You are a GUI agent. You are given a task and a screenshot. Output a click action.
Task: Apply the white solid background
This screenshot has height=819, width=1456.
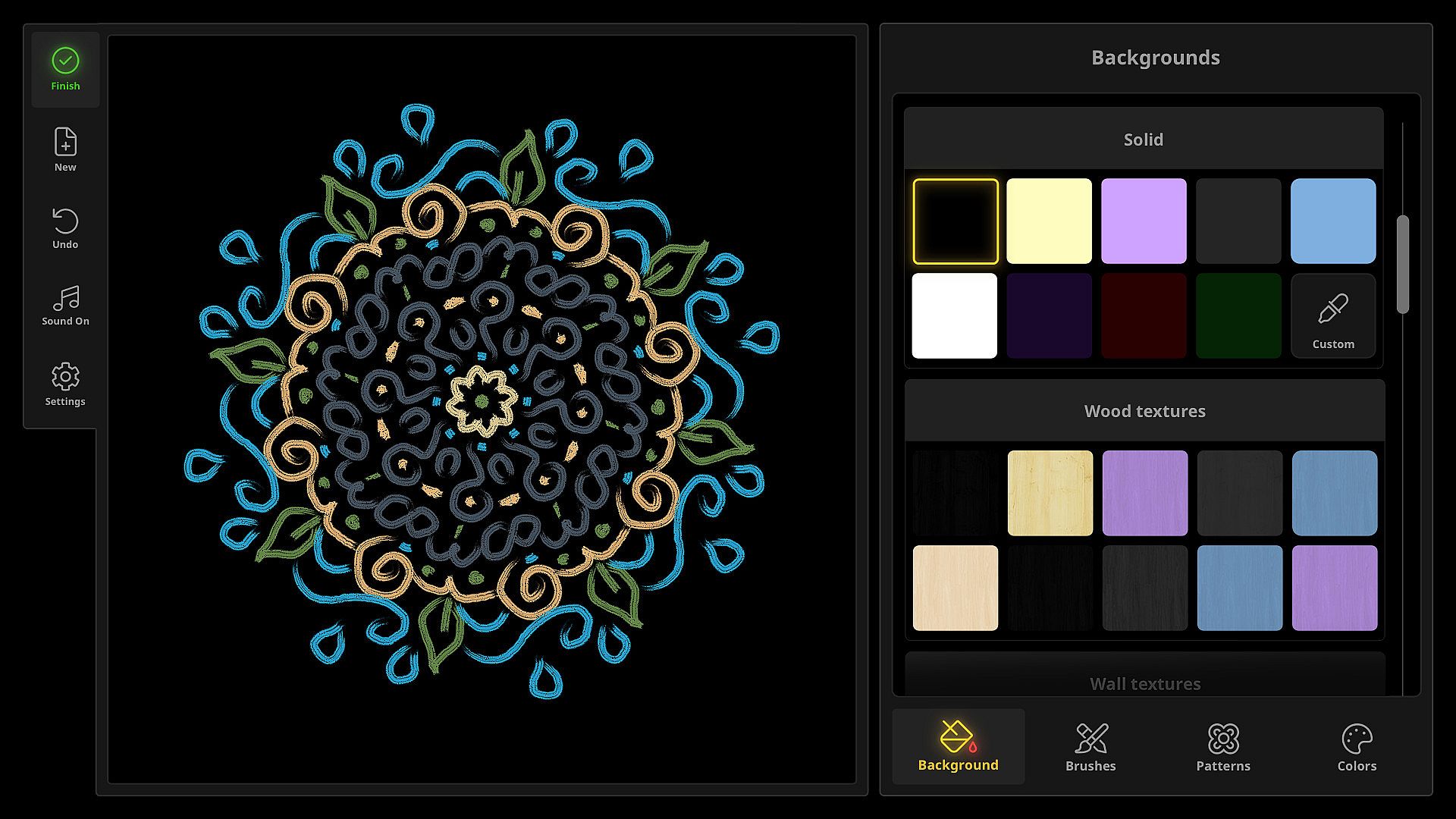[954, 316]
